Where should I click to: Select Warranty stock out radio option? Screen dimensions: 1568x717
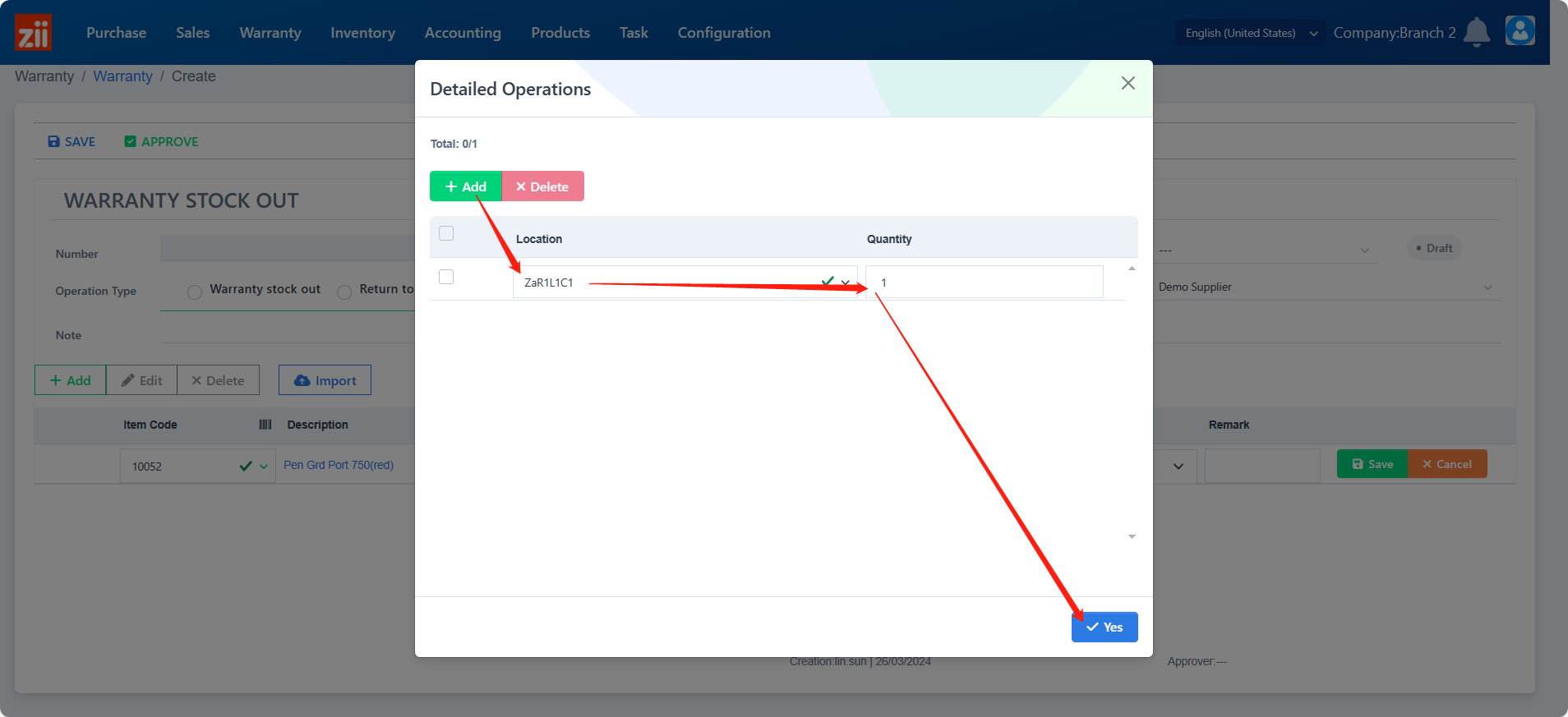195,292
